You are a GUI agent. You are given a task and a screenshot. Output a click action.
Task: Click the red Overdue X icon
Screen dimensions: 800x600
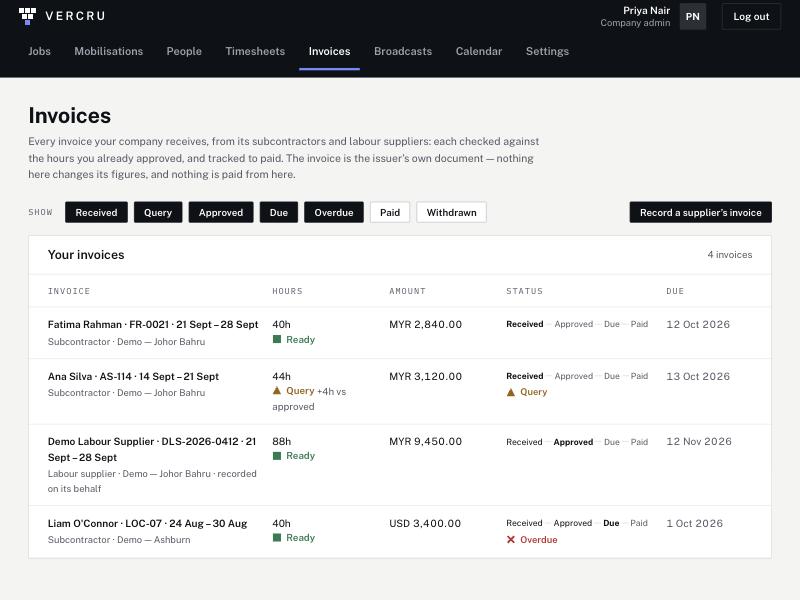pos(511,539)
